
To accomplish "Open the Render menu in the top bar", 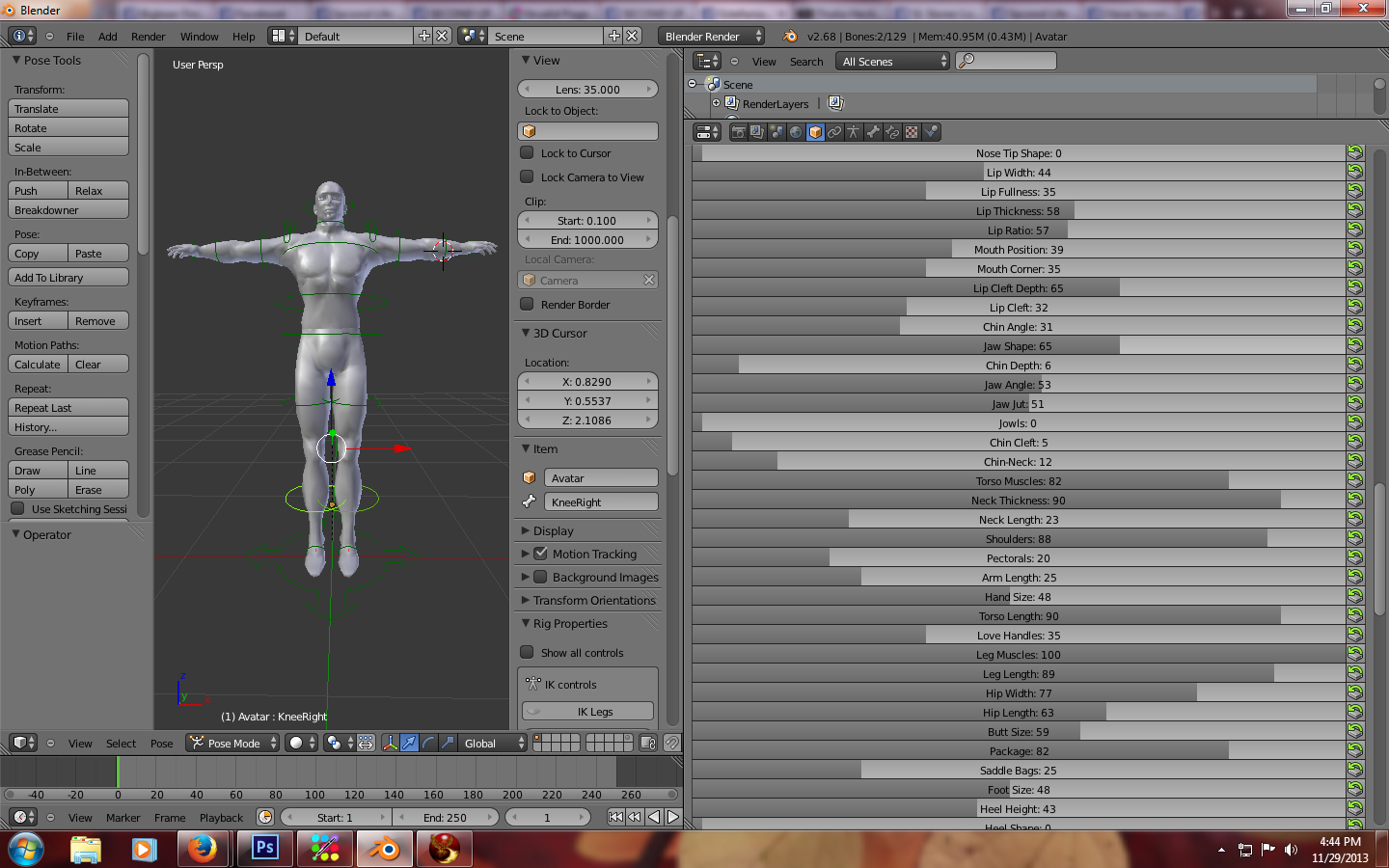I will click(x=148, y=37).
